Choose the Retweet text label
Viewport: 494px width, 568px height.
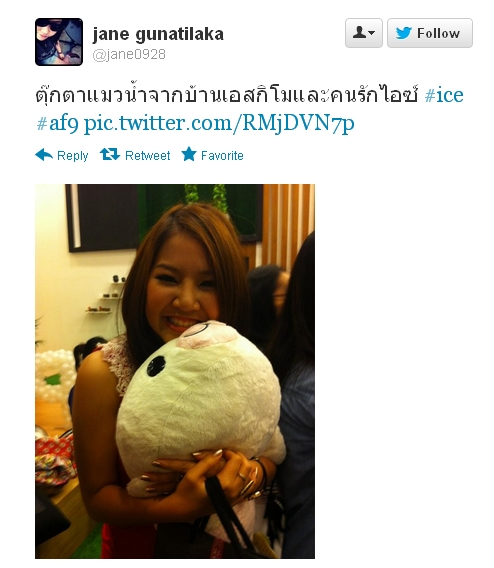[147, 156]
